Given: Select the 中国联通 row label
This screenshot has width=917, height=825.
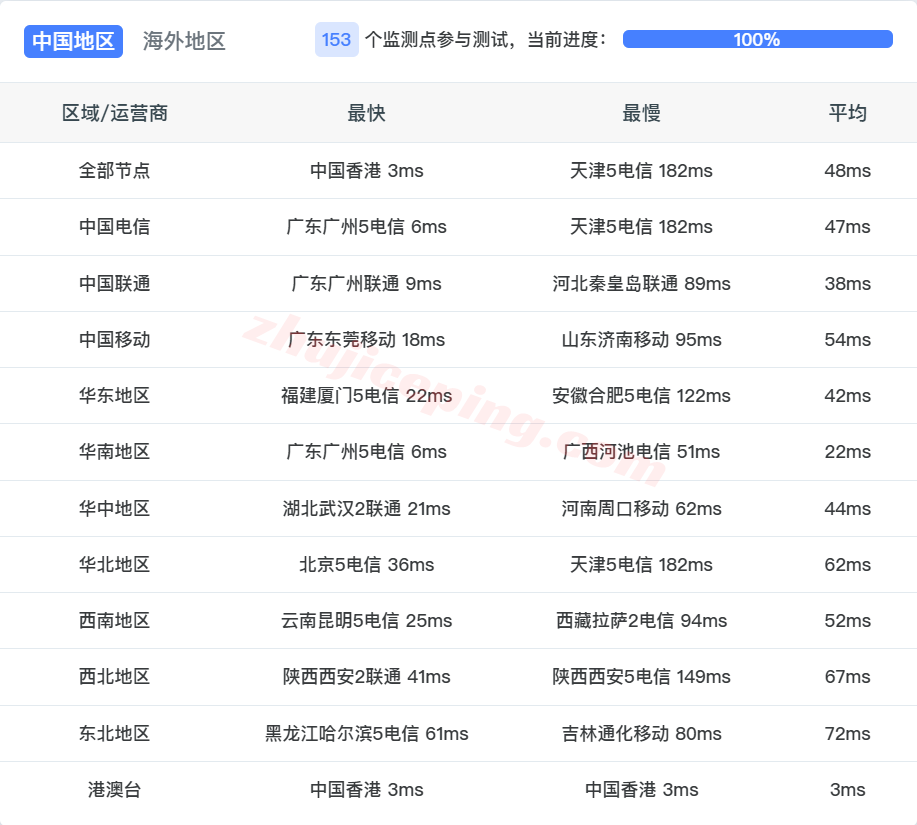Looking at the screenshot, I should 115,284.
